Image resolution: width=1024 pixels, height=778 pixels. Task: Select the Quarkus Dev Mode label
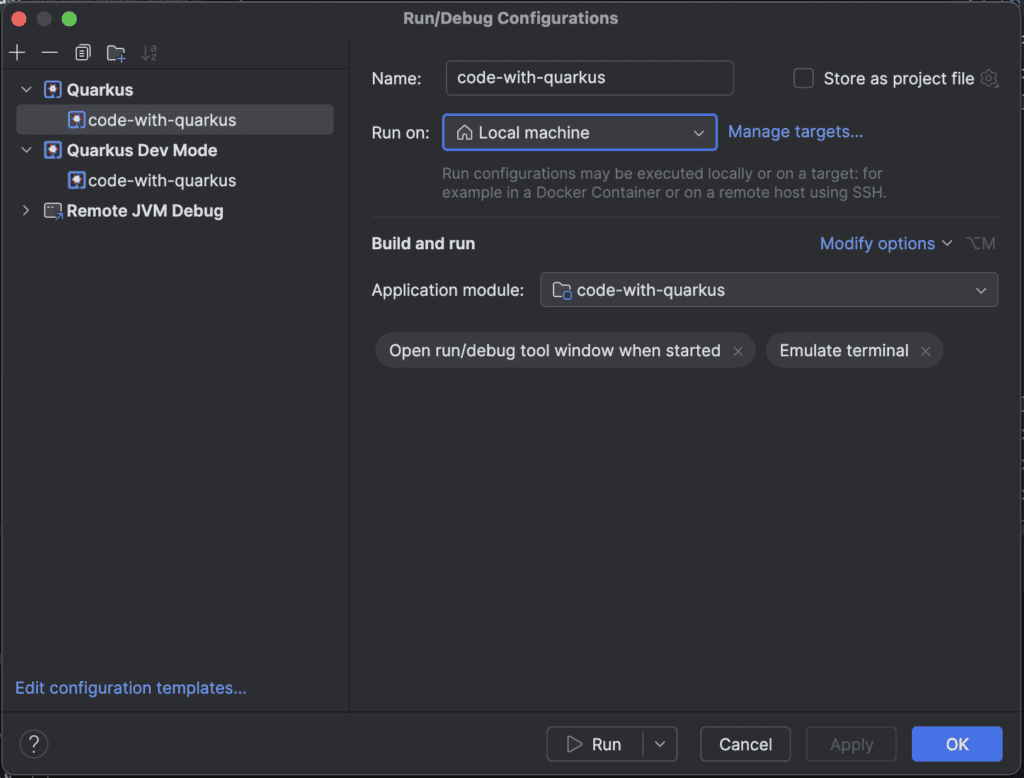coord(142,150)
